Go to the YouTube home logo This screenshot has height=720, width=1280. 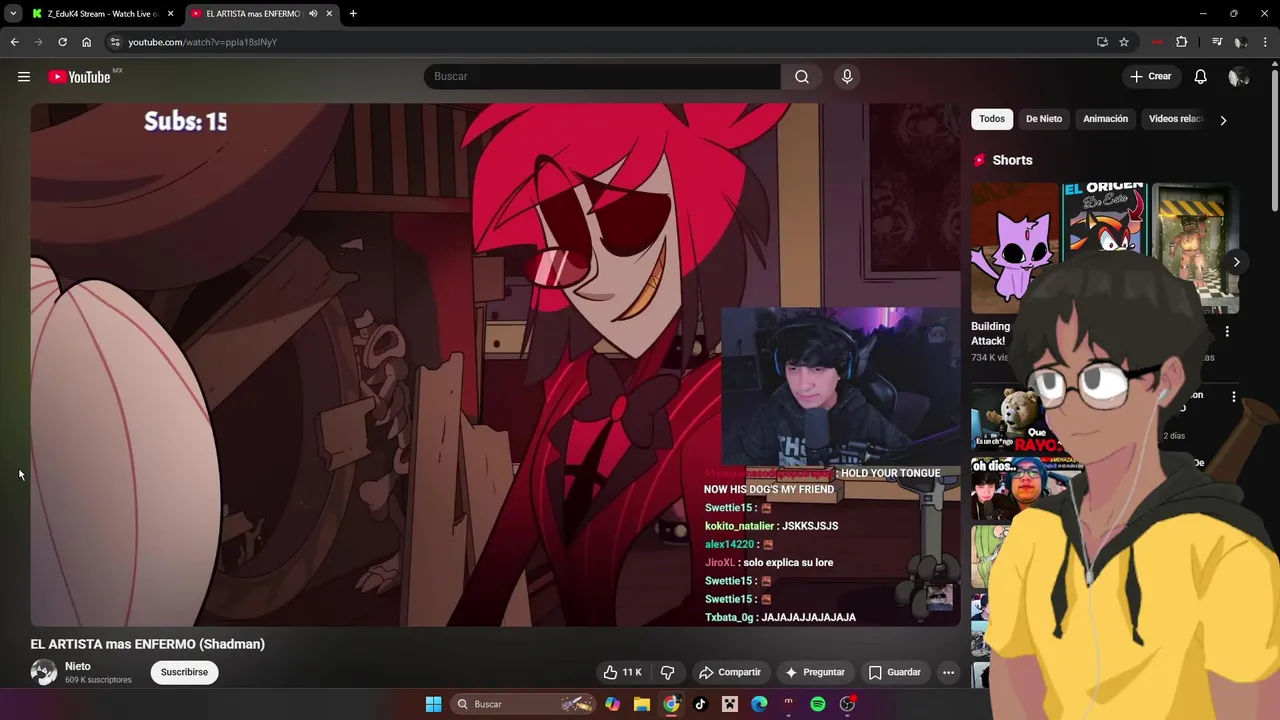click(79, 77)
